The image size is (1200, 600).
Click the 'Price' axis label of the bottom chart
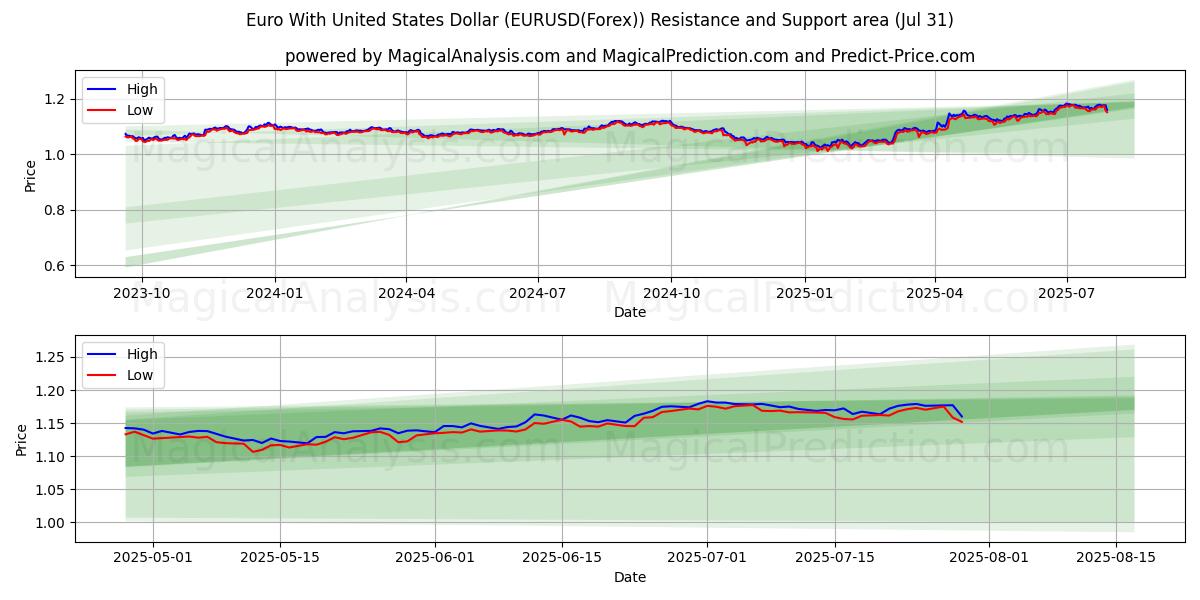(x=21, y=439)
